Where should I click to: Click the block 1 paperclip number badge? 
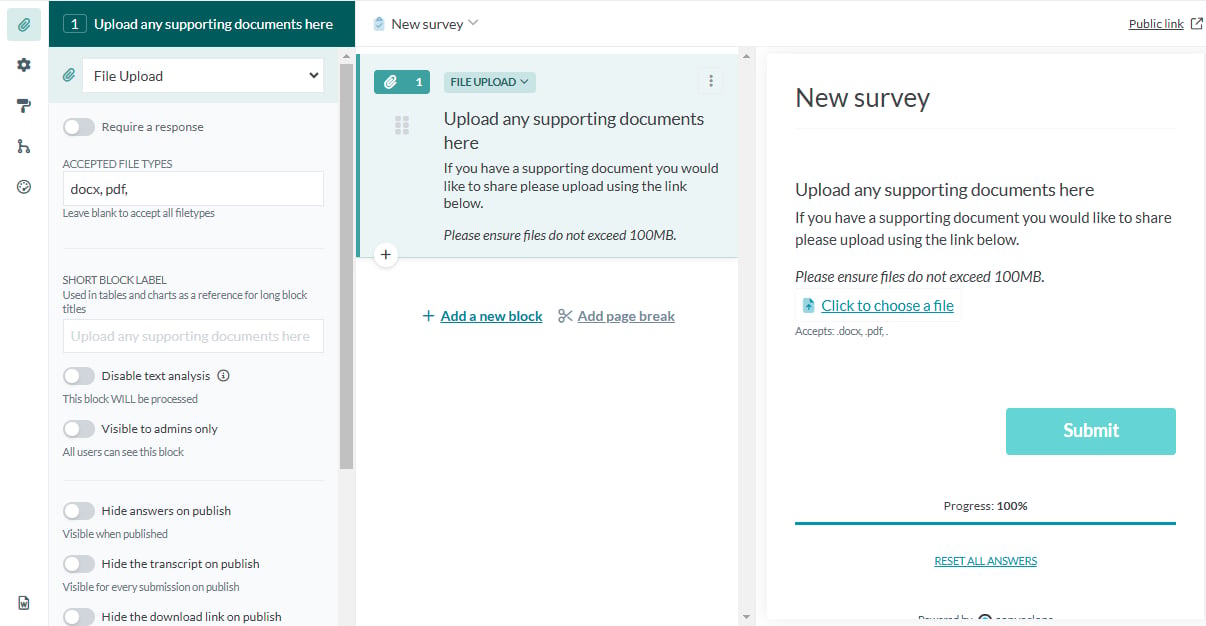pos(402,82)
